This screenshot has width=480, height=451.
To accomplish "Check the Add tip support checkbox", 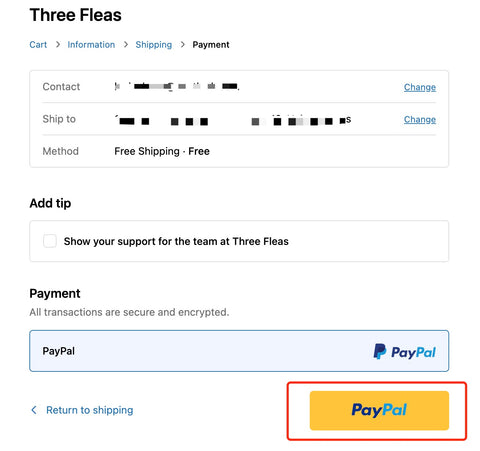I will click(x=50, y=241).
